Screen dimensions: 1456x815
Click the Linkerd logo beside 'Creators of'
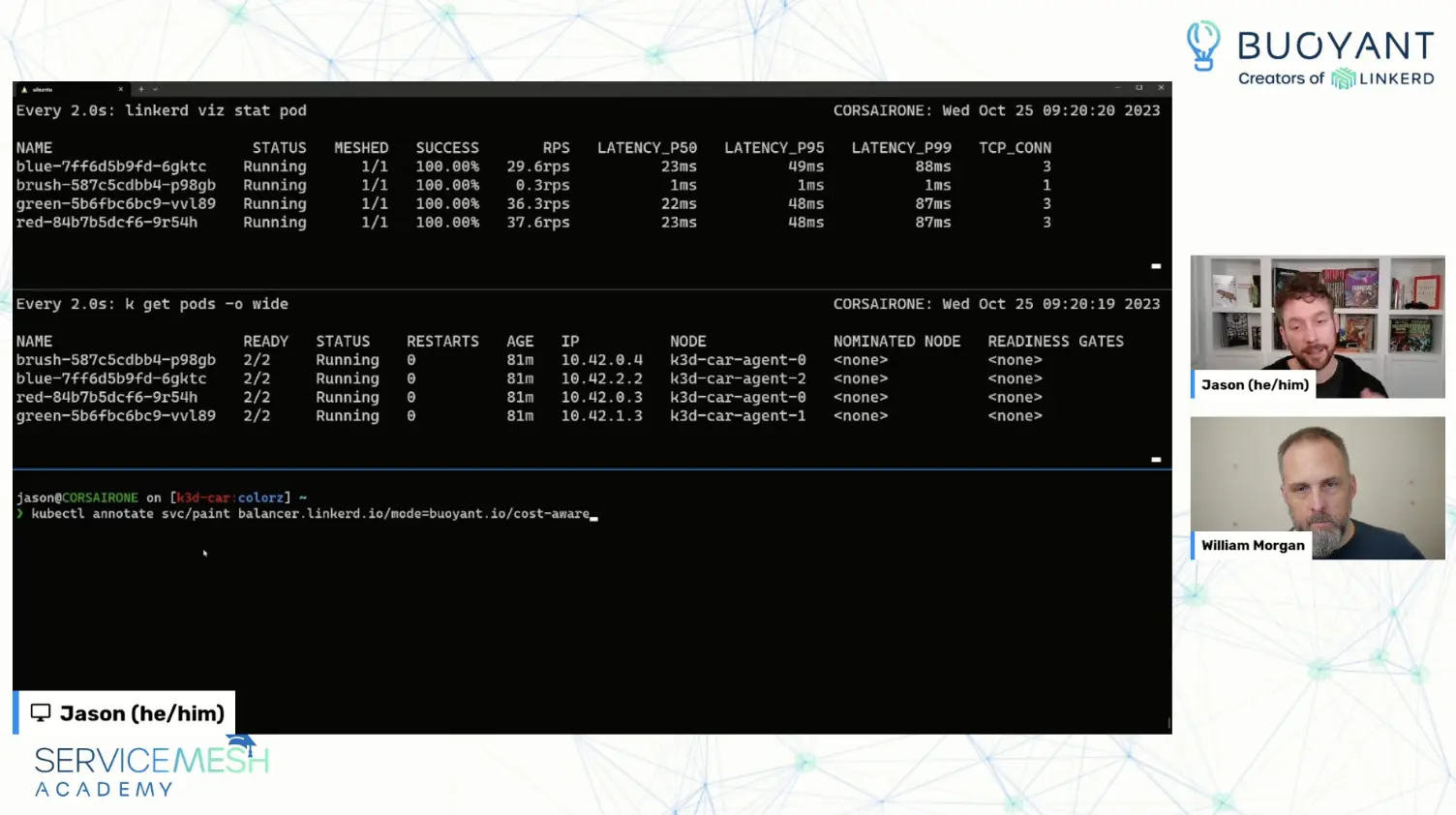(1342, 78)
